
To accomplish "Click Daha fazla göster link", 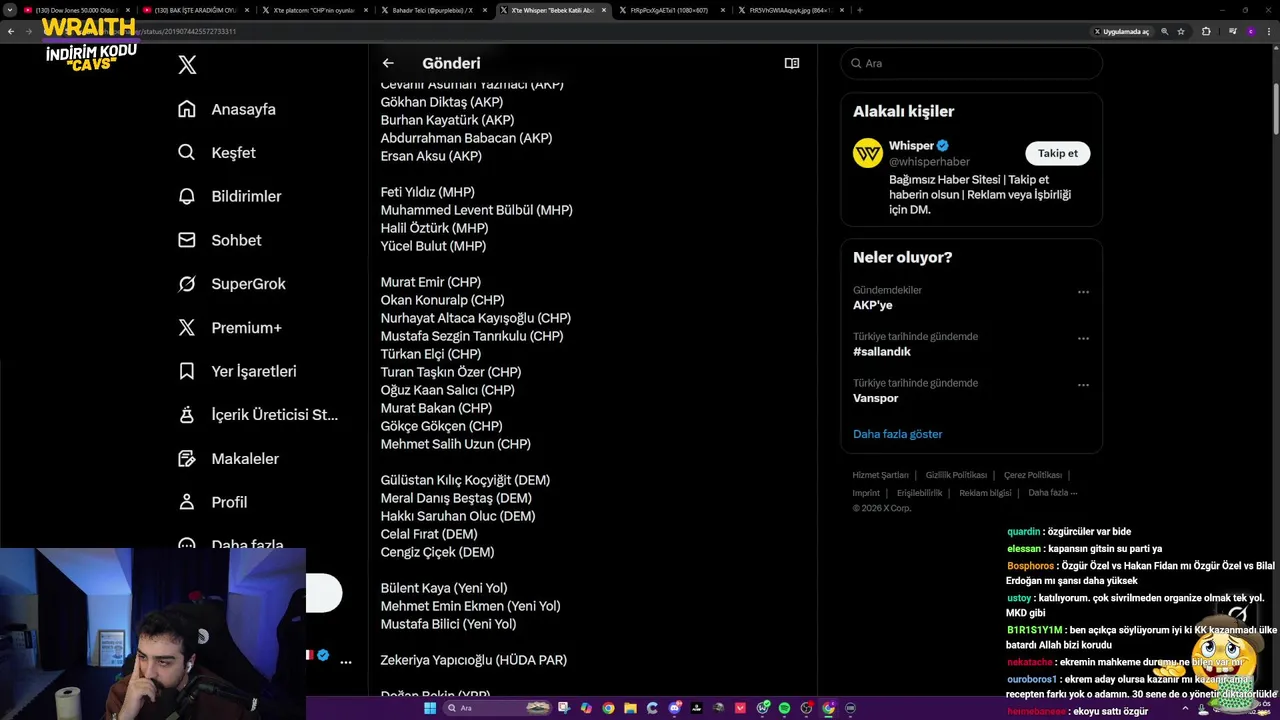I will point(897,434).
